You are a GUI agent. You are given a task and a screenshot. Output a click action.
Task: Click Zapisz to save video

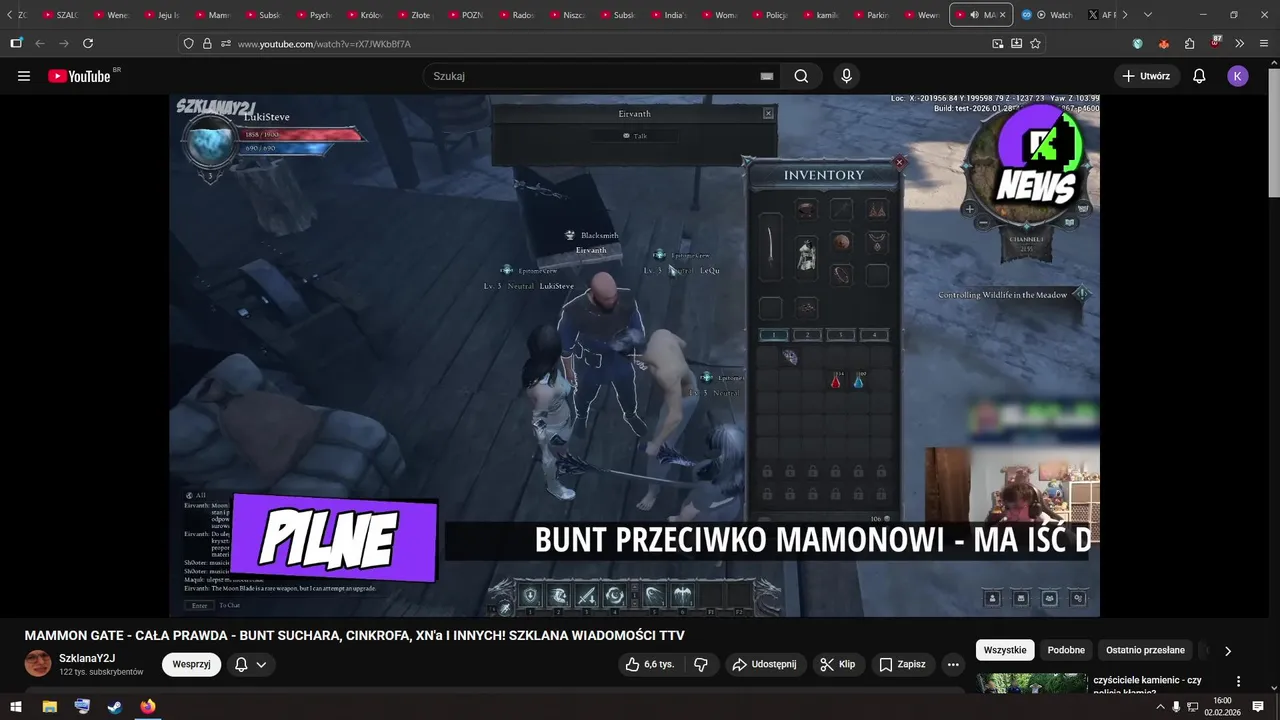902,664
